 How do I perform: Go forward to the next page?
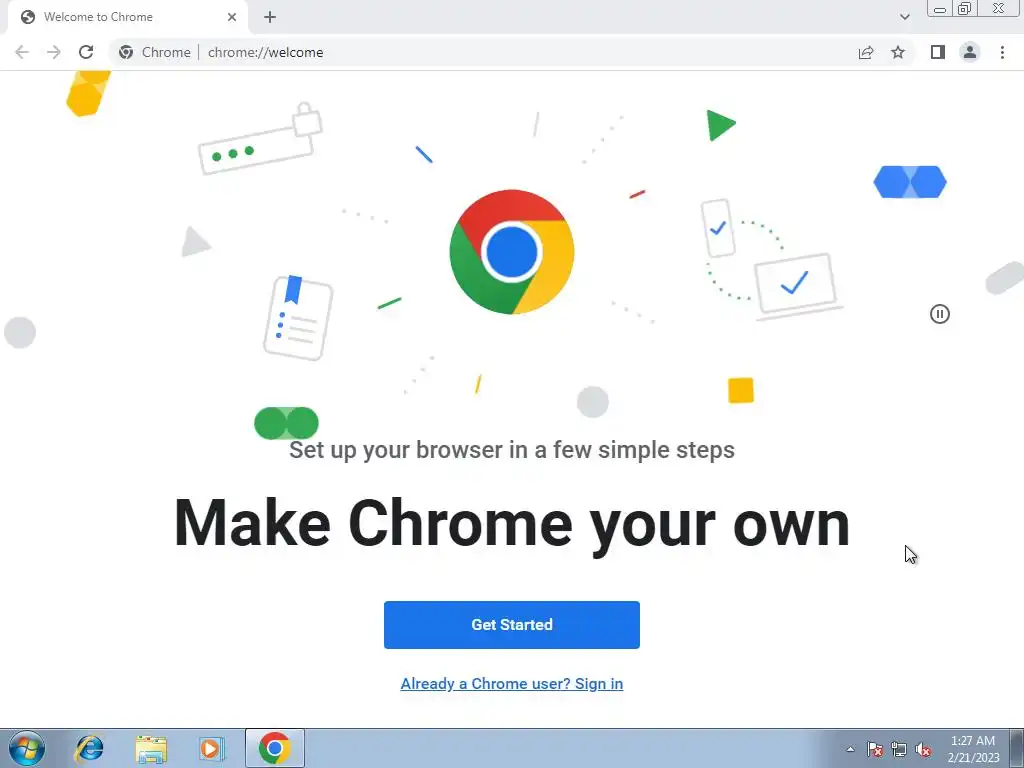[x=54, y=52]
